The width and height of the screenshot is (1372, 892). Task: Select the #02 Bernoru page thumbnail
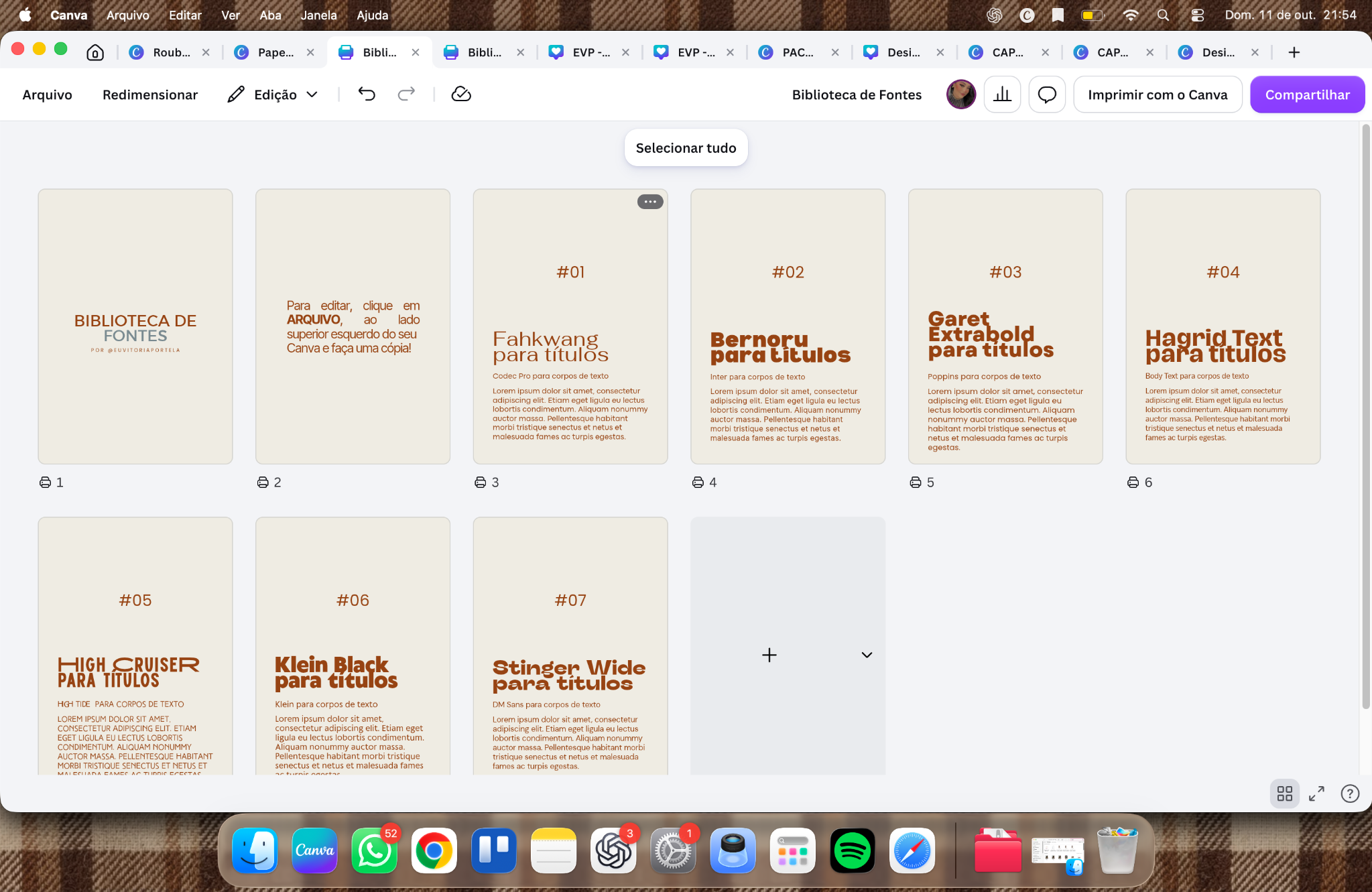click(x=788, y=326)
